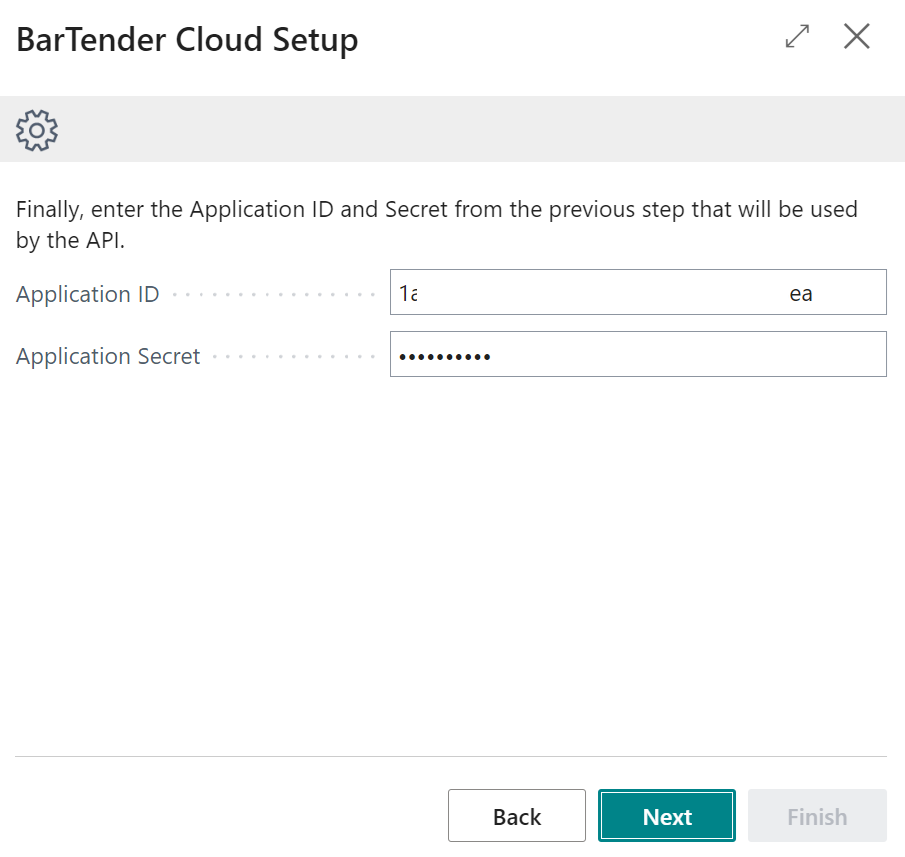Place cursor at "1a" in Application ID
Screen dimensions: 905x857
pyautogui.click(x=408, y=294)
